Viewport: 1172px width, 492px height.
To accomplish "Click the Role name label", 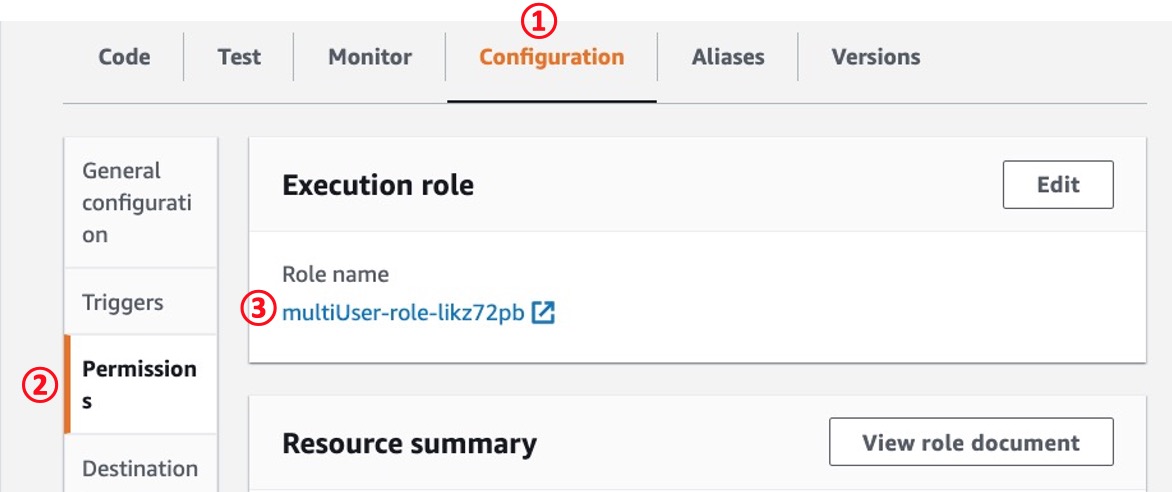I will coord(336,274).
